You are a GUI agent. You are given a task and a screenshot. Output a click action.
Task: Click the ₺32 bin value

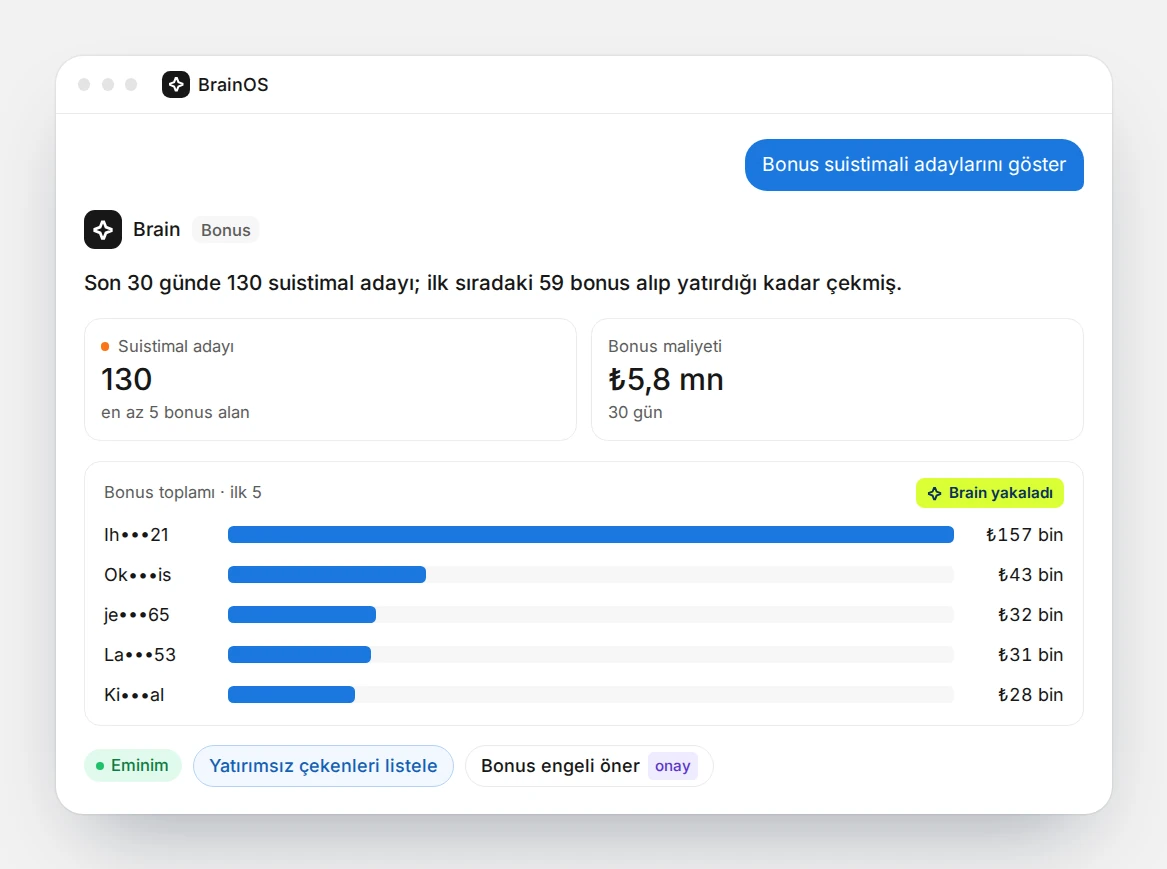pos(1030,615)
